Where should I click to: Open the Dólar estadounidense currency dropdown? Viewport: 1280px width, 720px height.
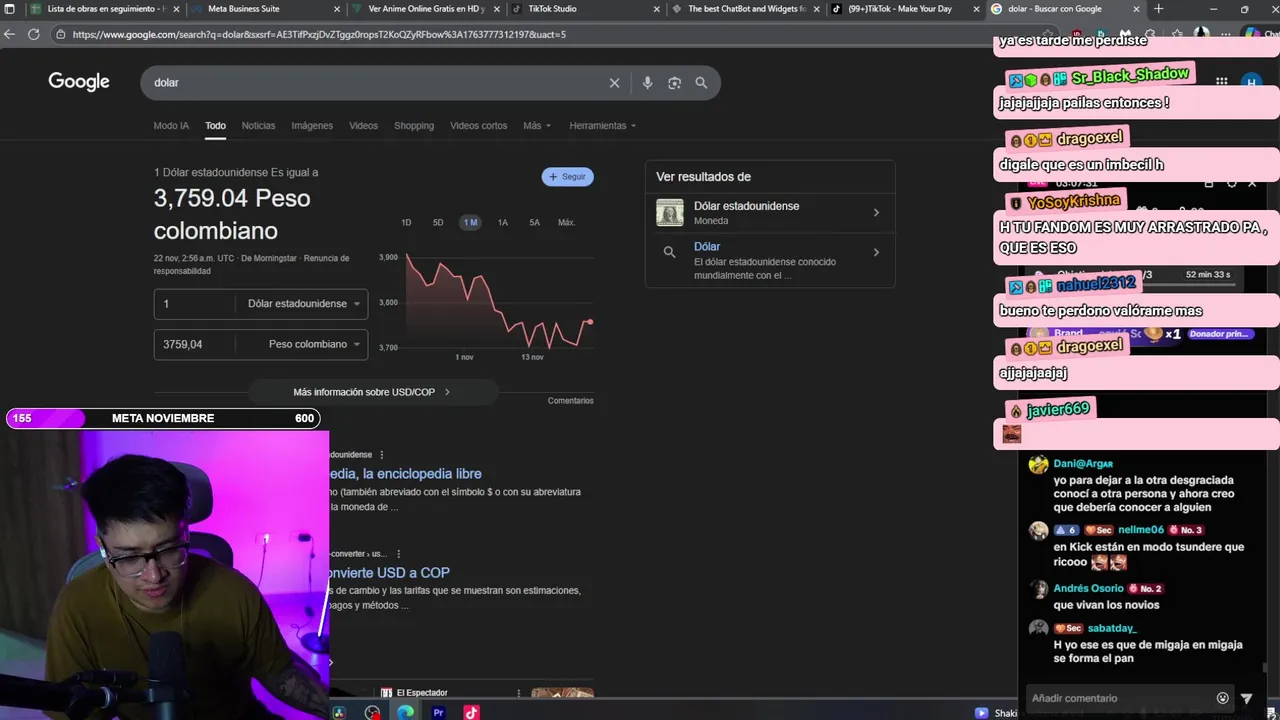point(304,304)
